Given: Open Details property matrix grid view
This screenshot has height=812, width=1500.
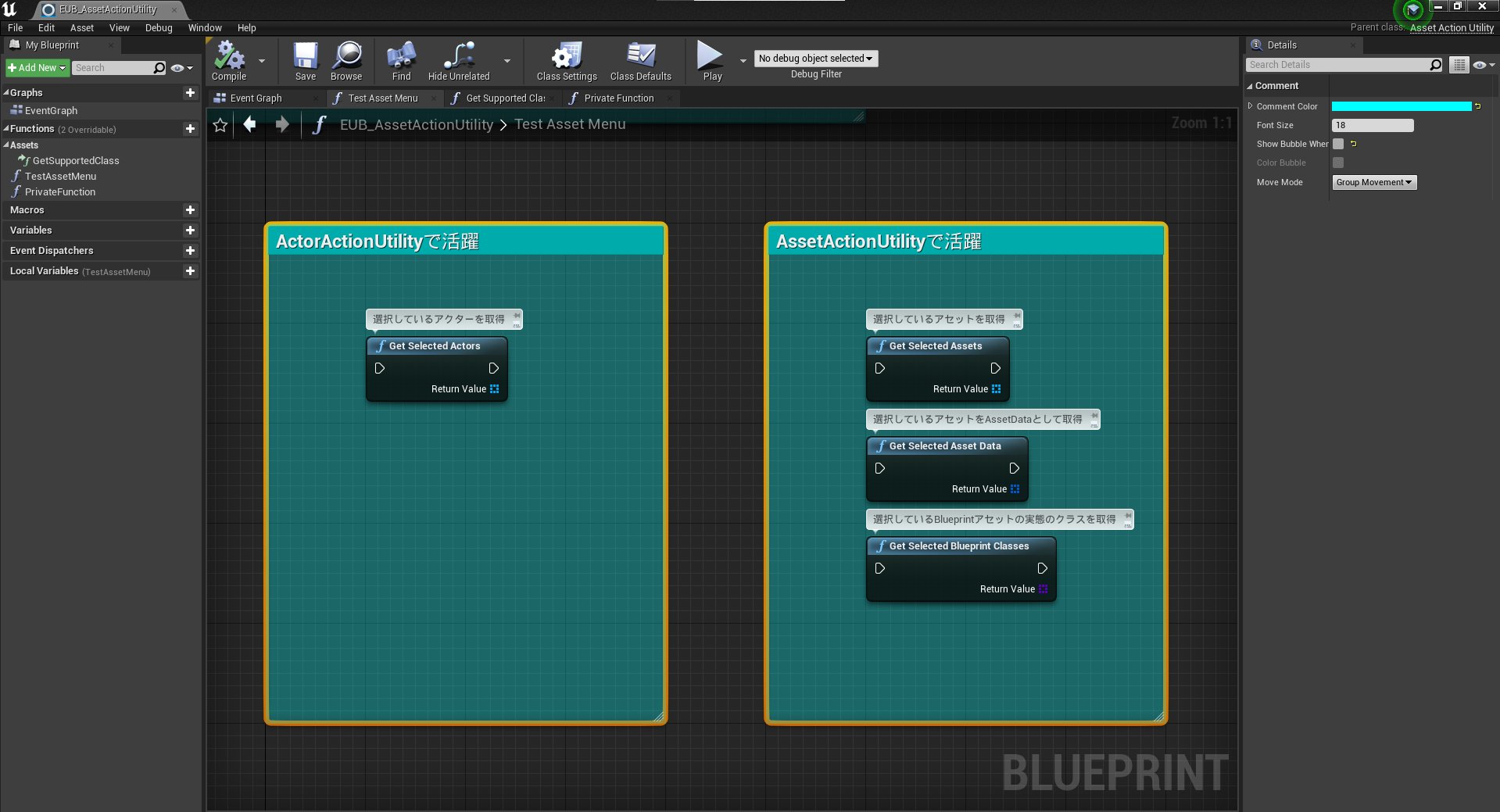Looking at the screenshot, I should (1459, 65).
